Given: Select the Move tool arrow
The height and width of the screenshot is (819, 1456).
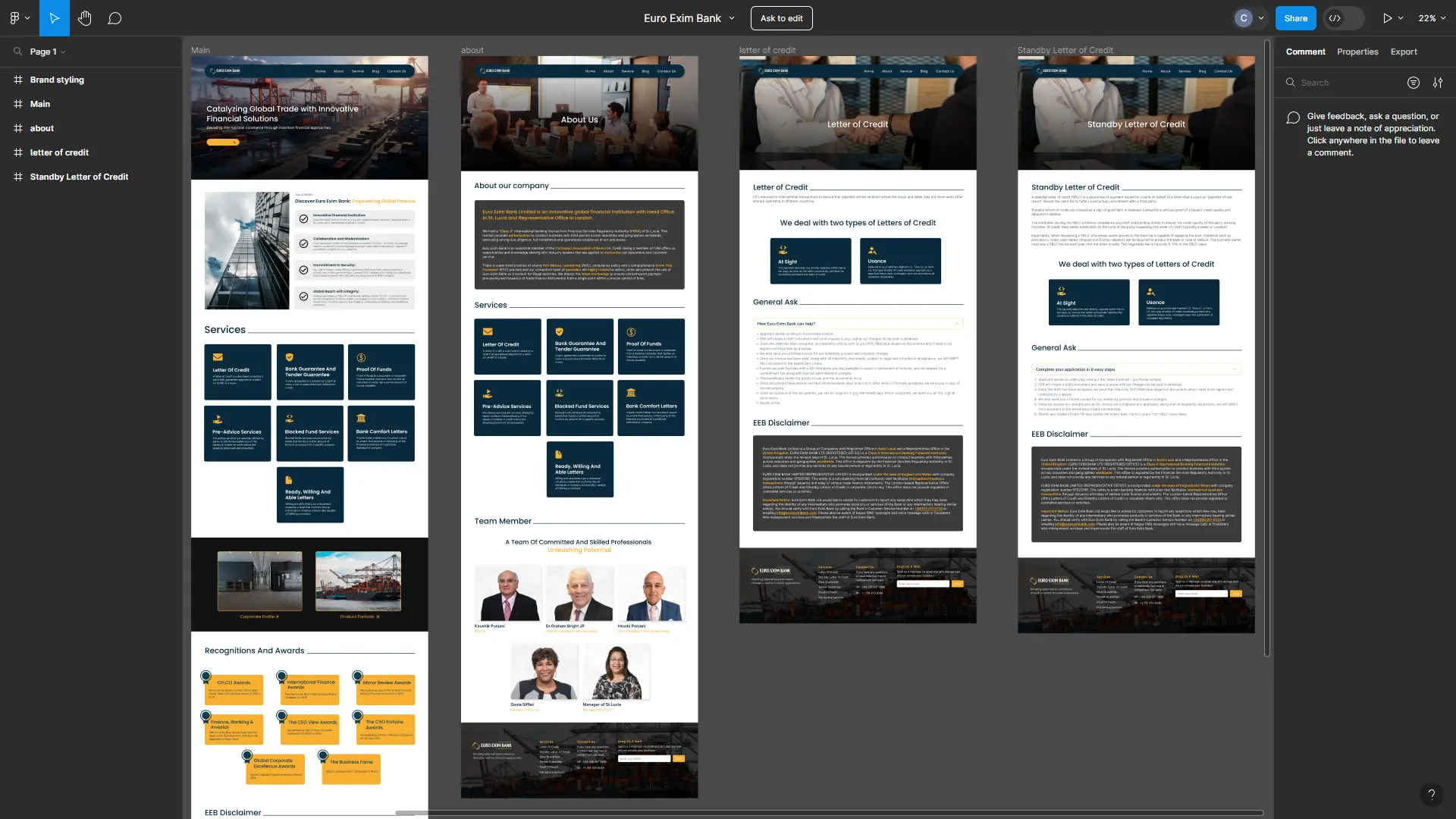Looking at the screenshot, I should coord(54,18).
